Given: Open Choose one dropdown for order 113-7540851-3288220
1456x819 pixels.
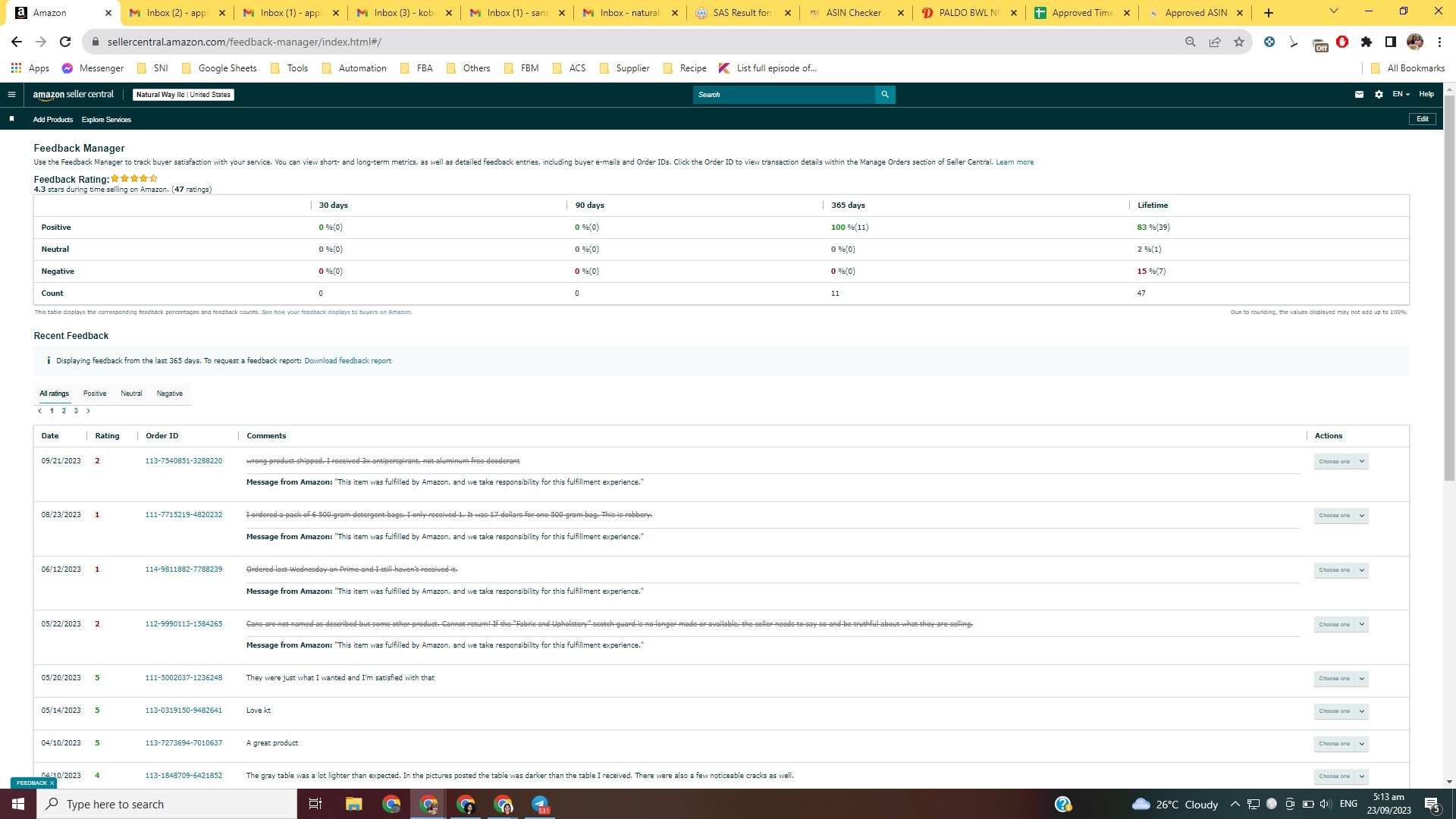Looking at the screenshot, I should click(x=1341, y=461).
